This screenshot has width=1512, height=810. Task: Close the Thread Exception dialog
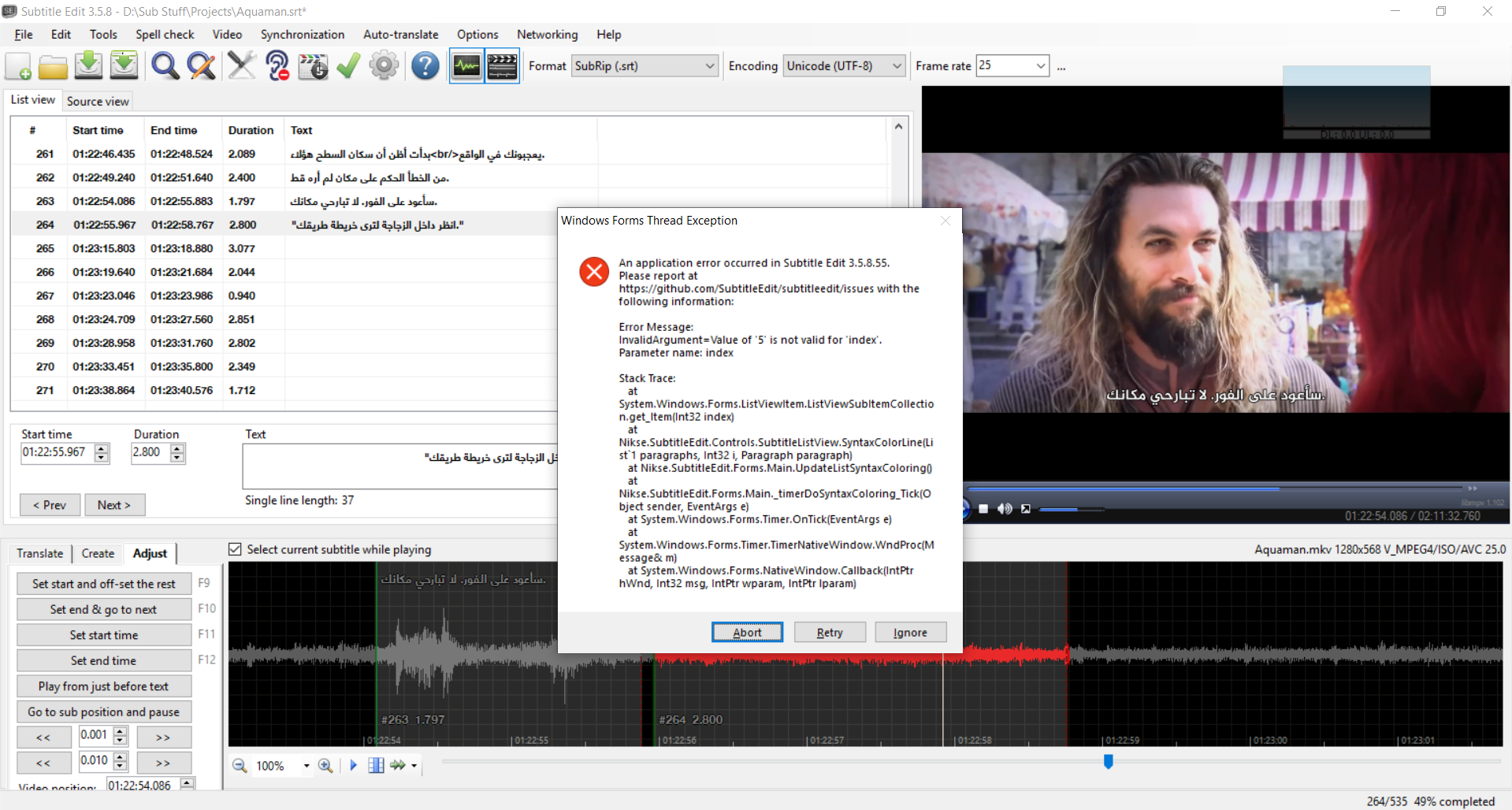pyautogui.click(x=945, y=221)
